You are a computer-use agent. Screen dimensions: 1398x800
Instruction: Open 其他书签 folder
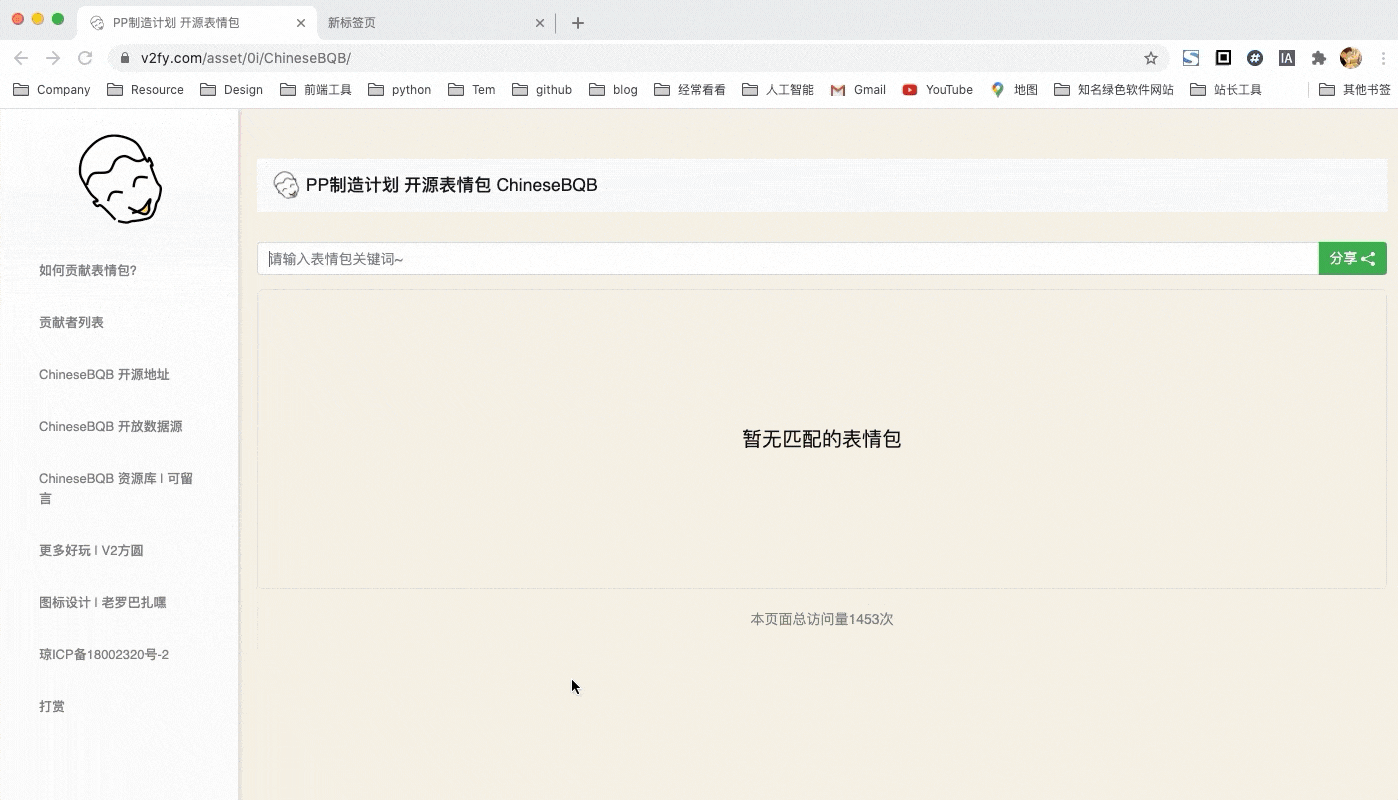[1355, 89]
